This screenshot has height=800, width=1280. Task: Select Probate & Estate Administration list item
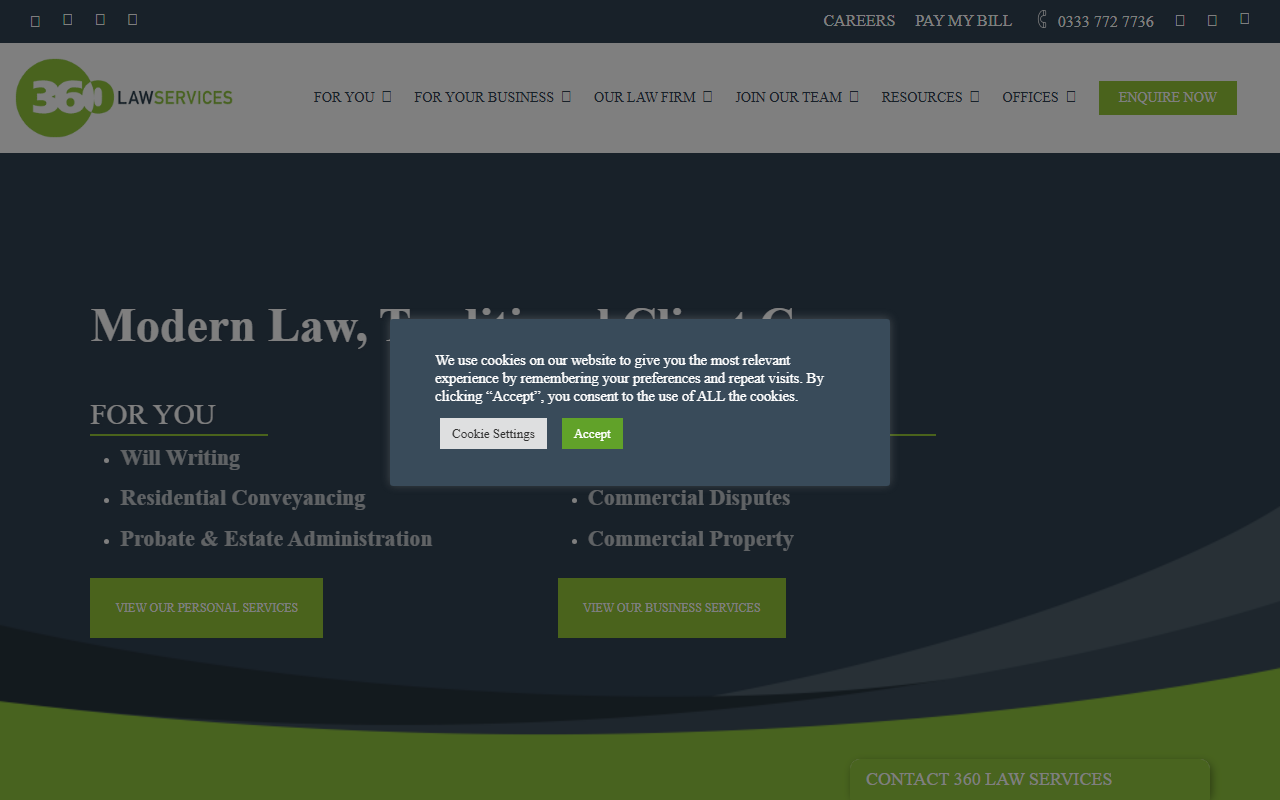tap(276, 539)
